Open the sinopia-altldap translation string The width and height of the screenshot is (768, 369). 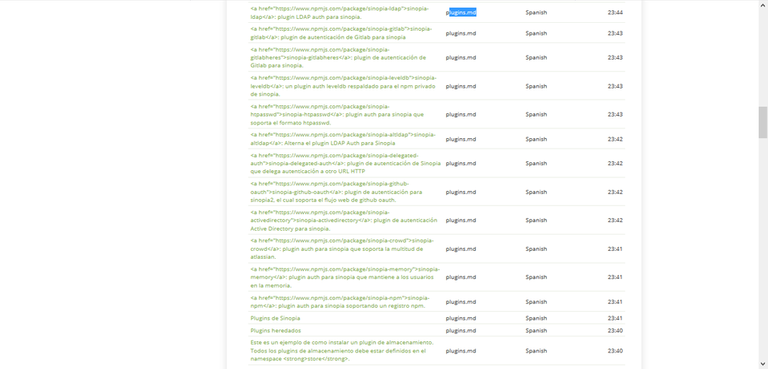342,139
